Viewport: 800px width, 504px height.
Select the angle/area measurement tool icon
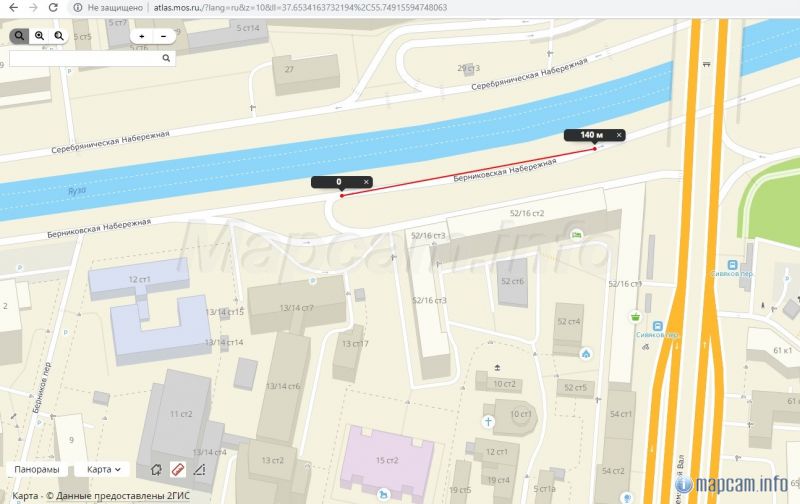tap(199, 469)
